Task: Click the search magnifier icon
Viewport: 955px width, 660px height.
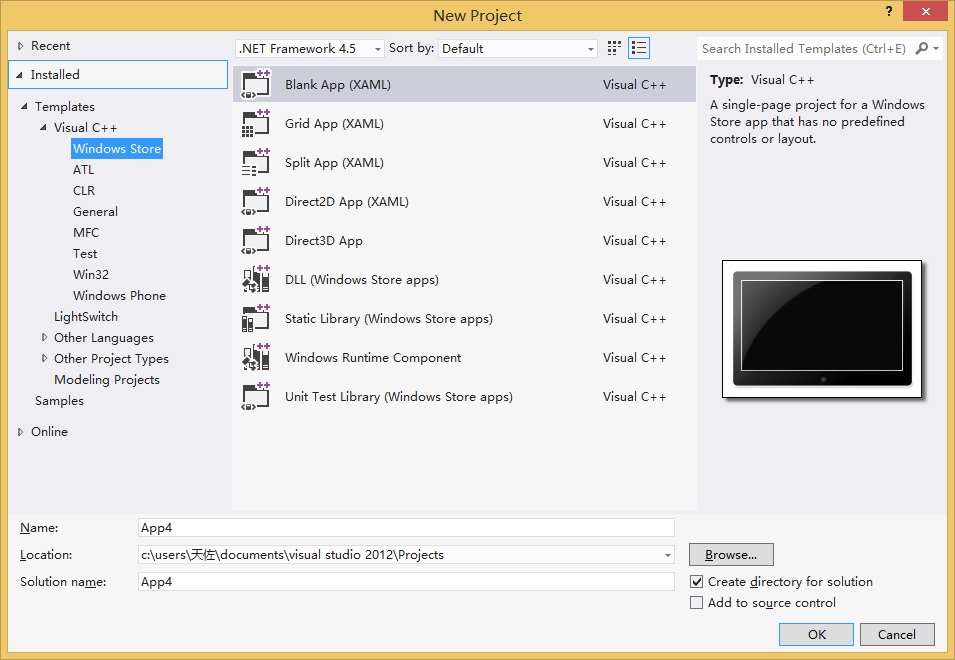Action: coord(922,48)
